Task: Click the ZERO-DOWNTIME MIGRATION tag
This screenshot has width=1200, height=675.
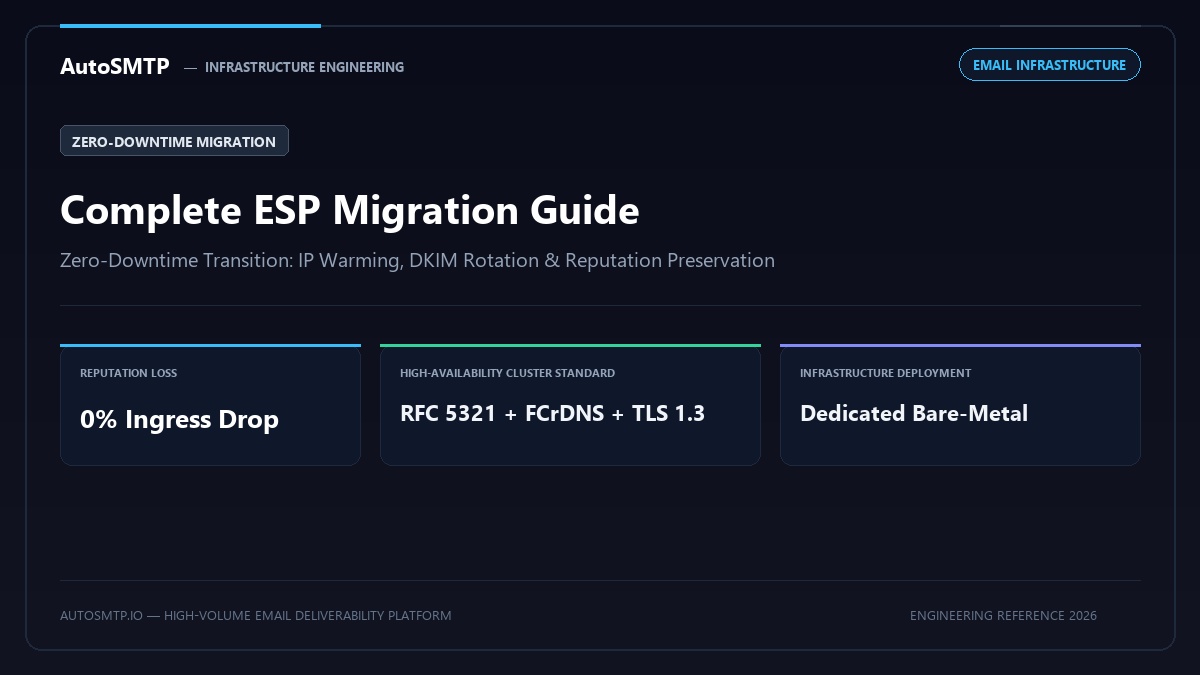Action: coord(174,141)
